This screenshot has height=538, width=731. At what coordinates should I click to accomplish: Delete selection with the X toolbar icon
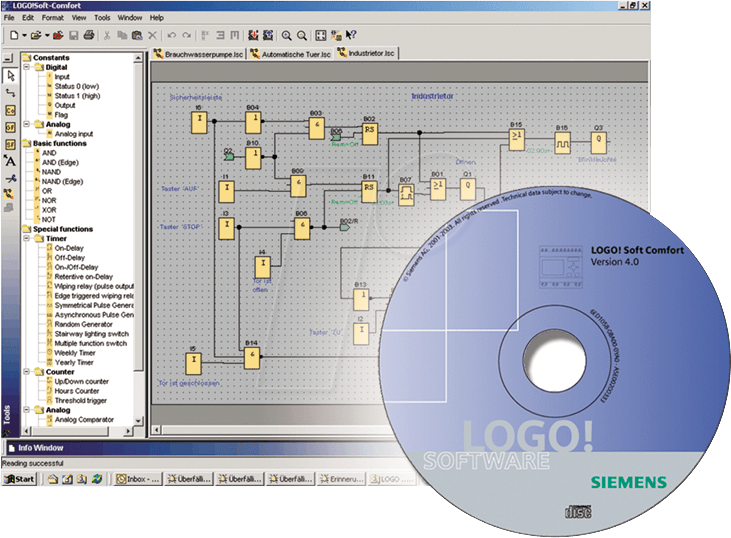click(x=152, y=35)
